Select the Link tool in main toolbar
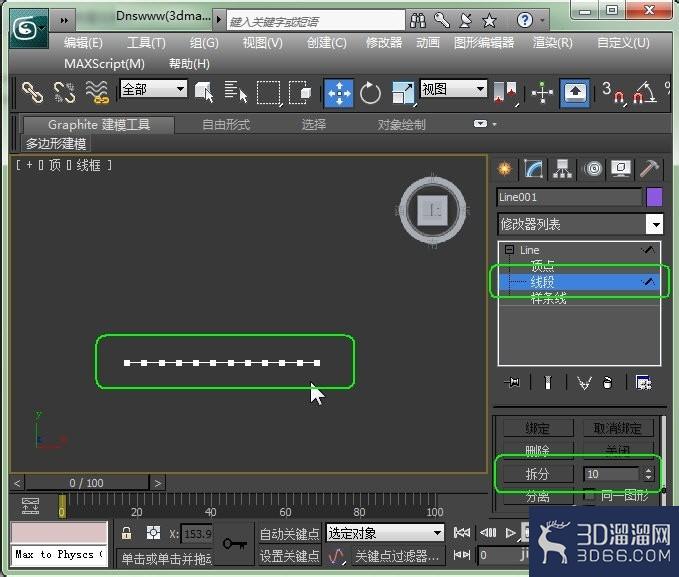679x577 pixels. [x=33, y=92]
